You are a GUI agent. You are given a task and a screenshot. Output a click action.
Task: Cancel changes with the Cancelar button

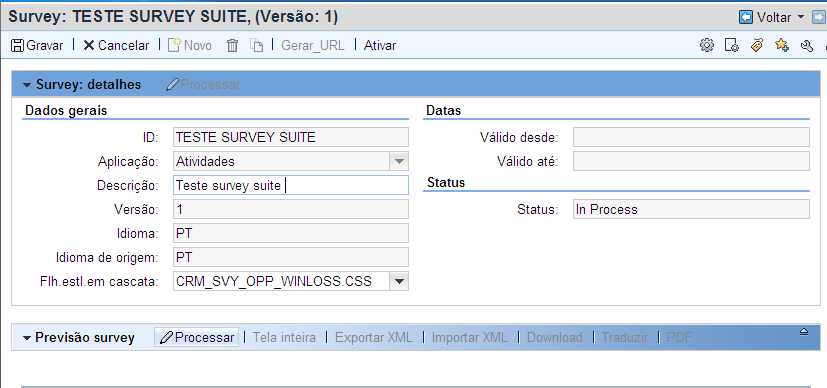click(x=116, y=45)
